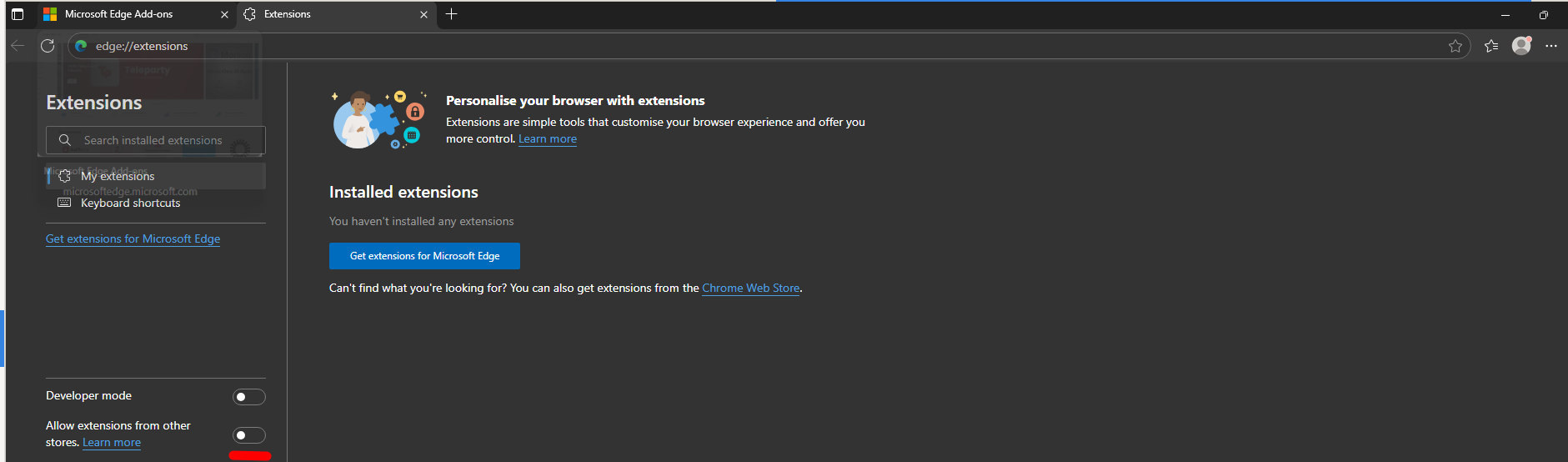Open the user profile avatar

(1521, 46)
